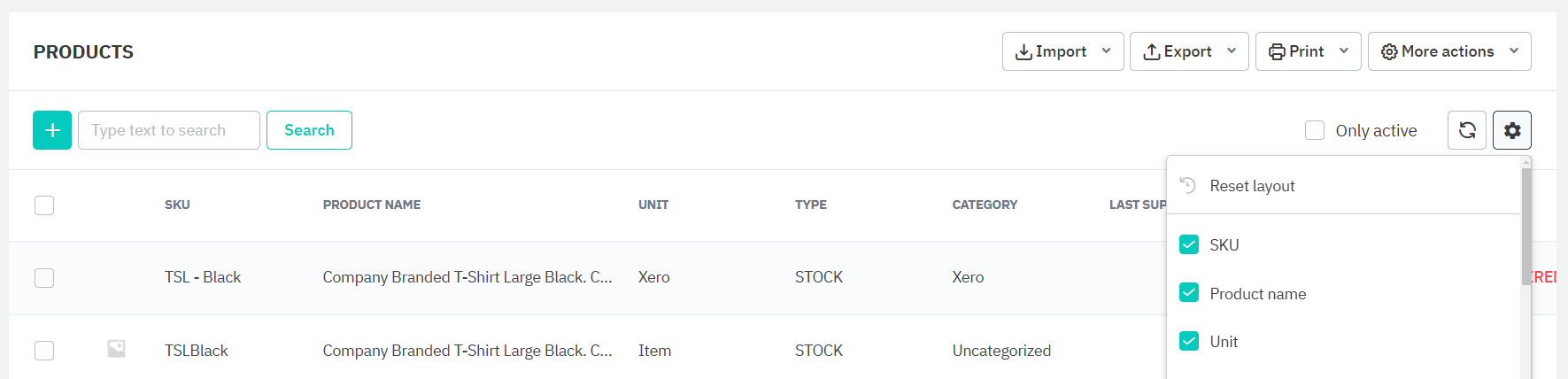The image size is (1568, 379).
Task: Open the More actions dropdown
Action: (1448, 51)
